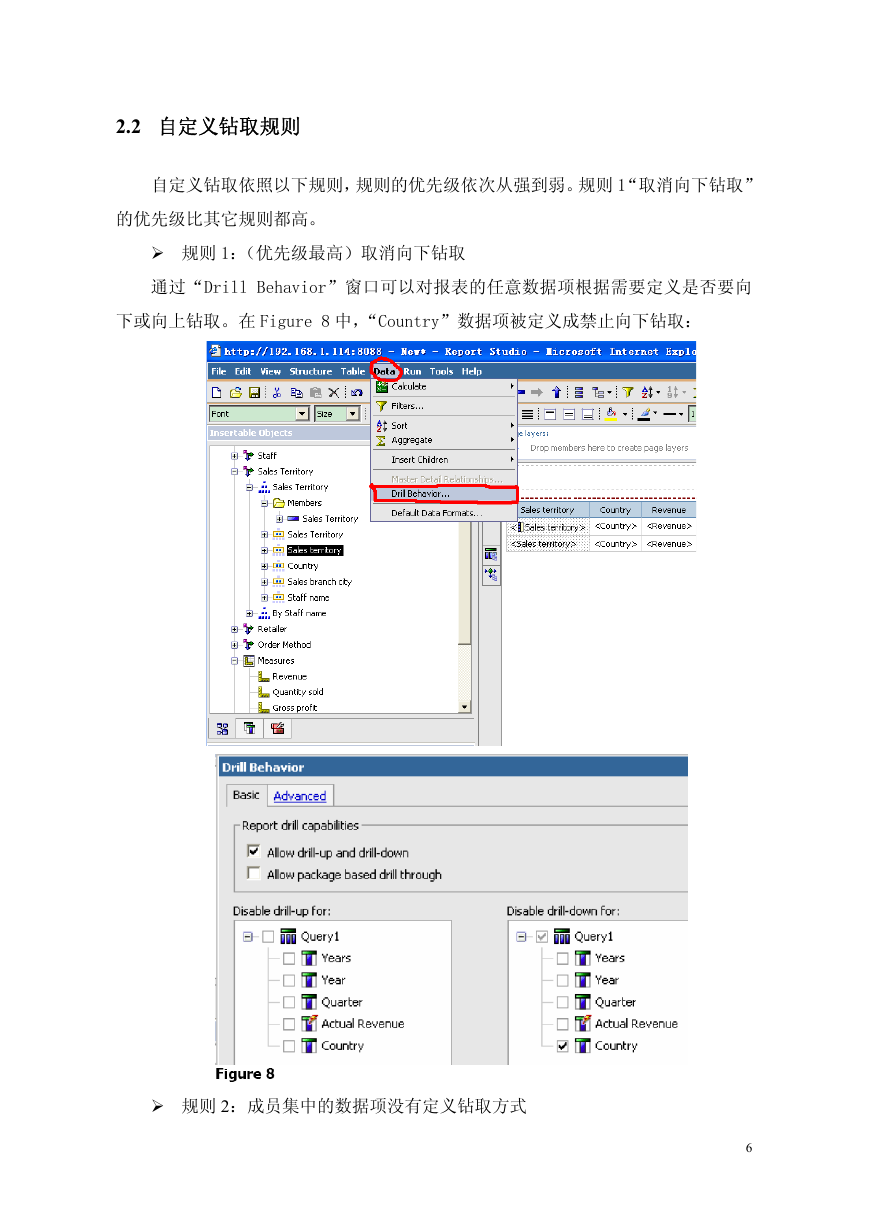Image resolution: width=869 pixels, height=1228 pixels.
Task: Switch to the Advanced tab
Action: coord(300,796)
